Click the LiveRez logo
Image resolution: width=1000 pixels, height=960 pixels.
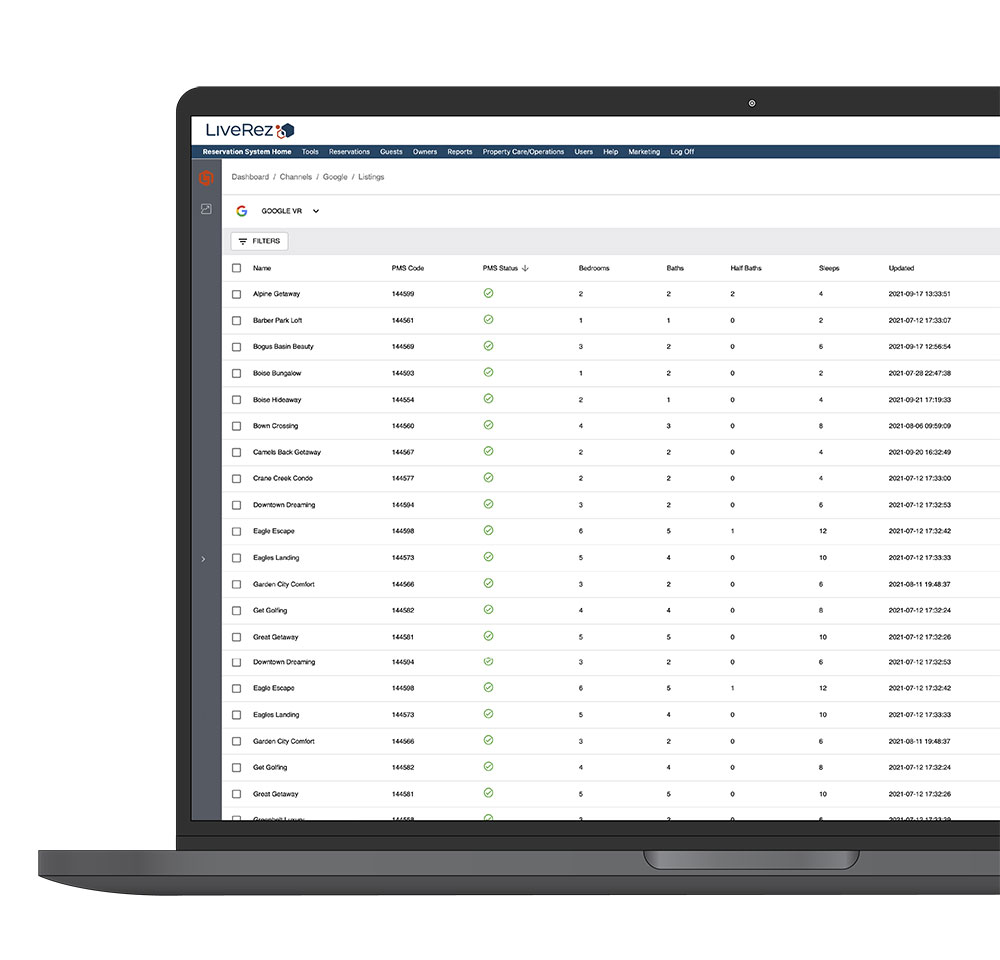point(249,130)
